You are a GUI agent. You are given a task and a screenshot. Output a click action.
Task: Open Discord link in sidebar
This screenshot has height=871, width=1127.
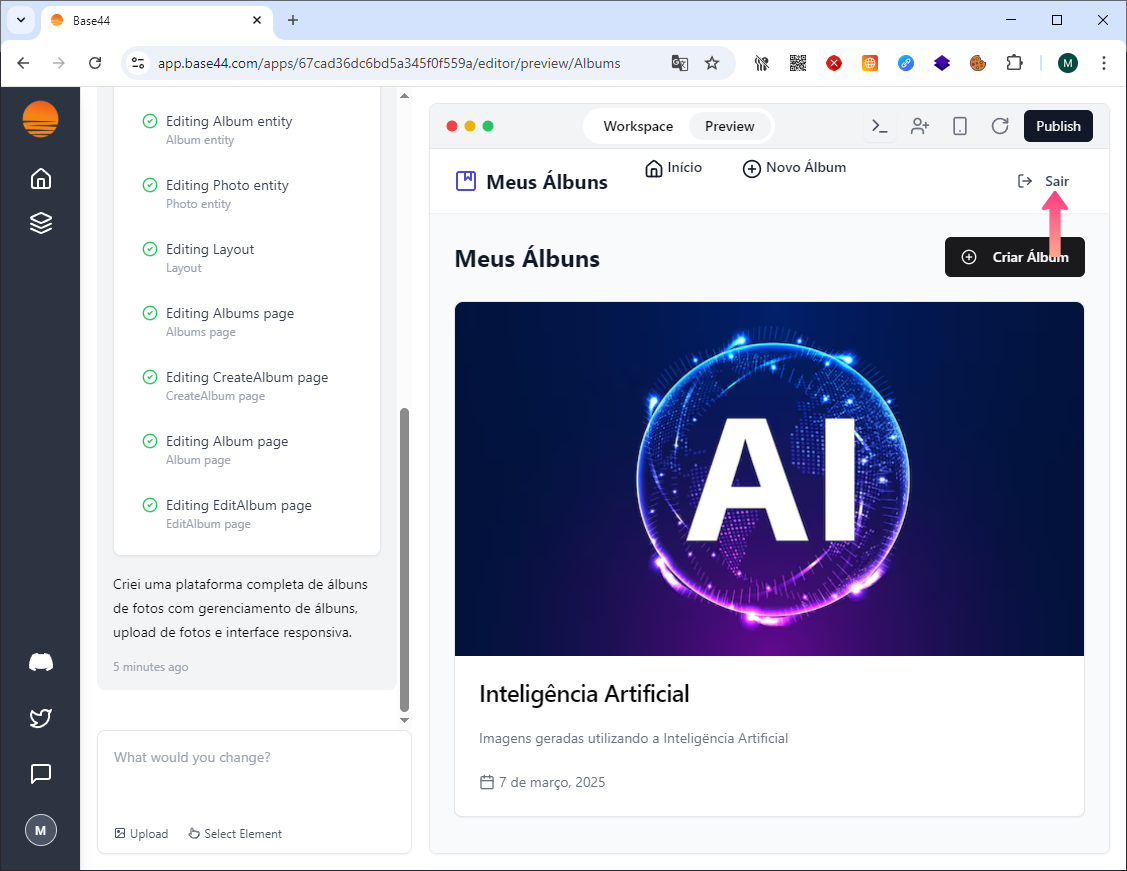[x=41, y=662]
